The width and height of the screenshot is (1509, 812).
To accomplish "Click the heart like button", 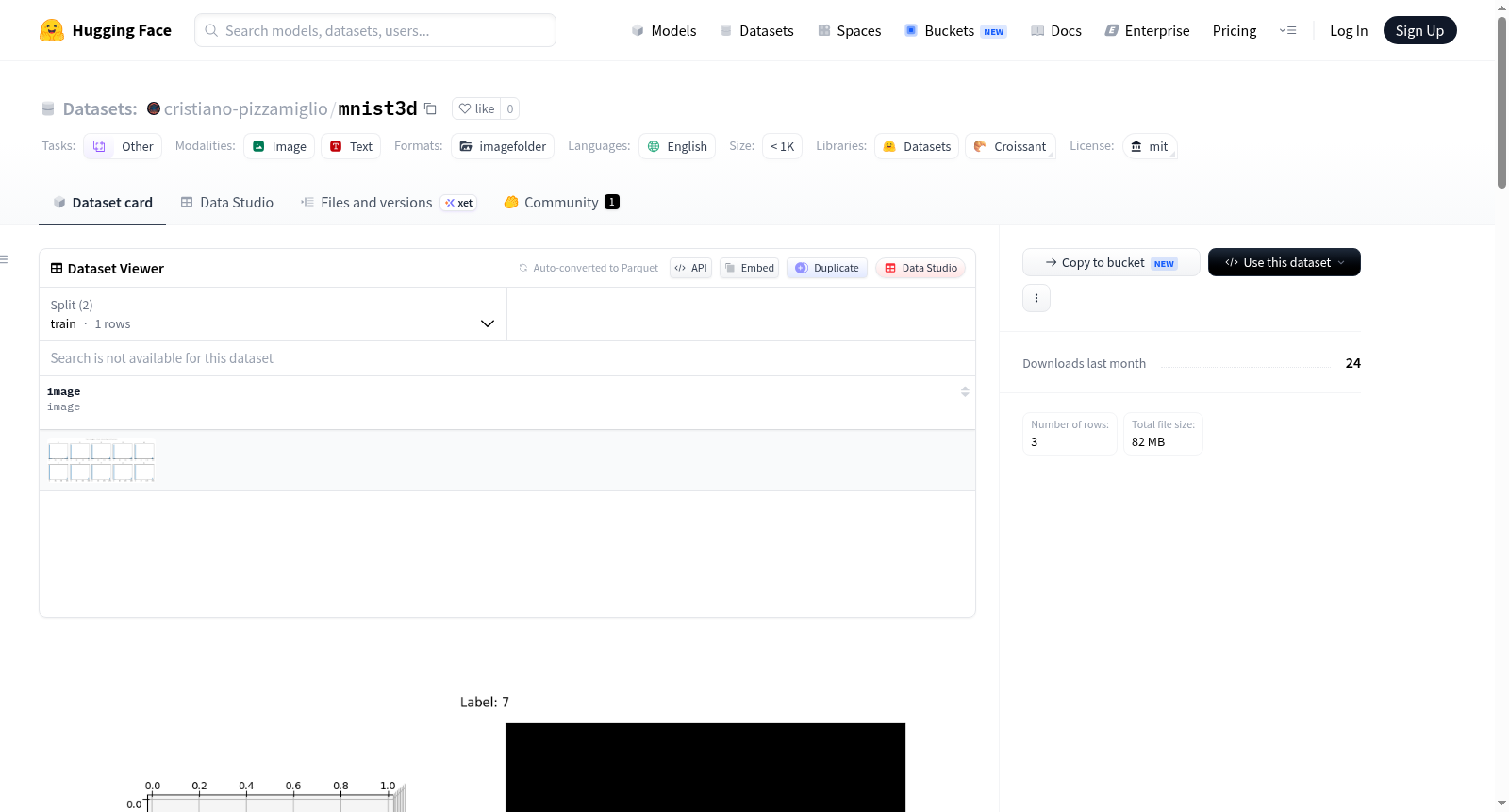I will point(476,108).
